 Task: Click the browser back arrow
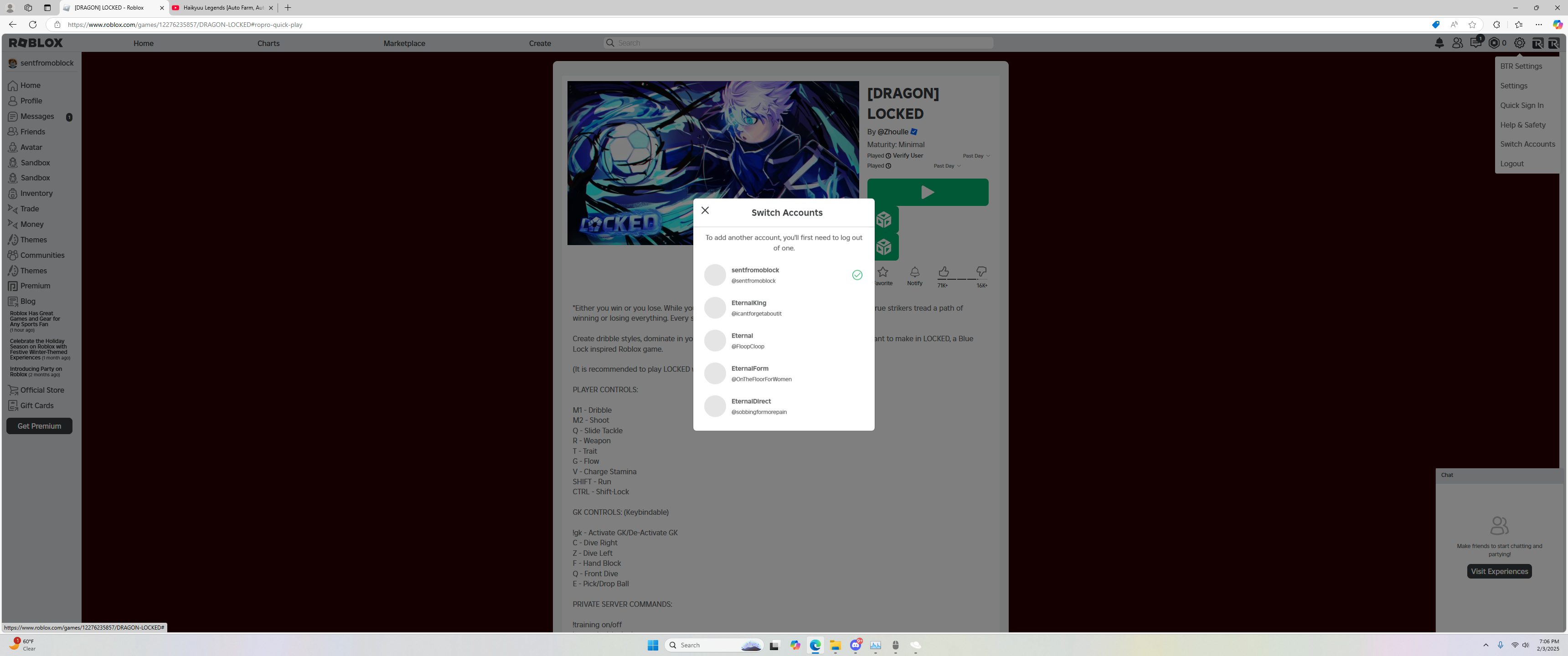pyautogui.click(x=12, y=25)
